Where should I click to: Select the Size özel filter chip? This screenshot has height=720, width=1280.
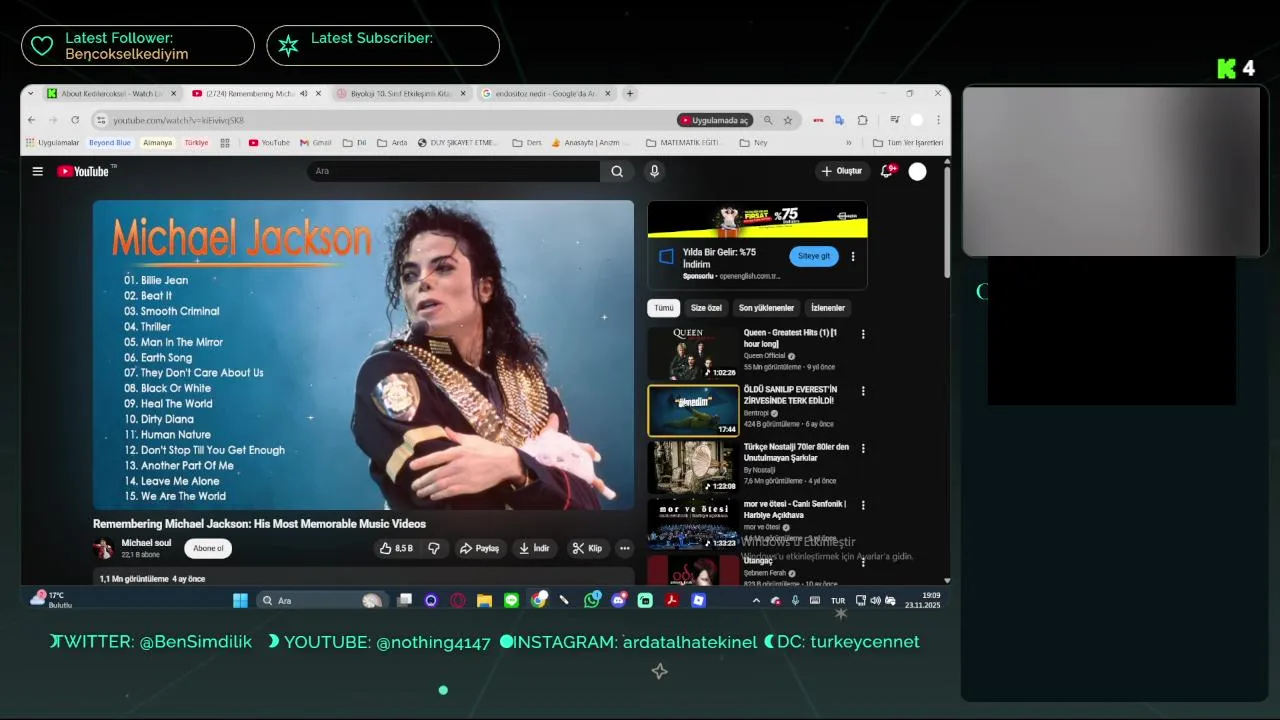pyautogui.click(x=706, y=308)
